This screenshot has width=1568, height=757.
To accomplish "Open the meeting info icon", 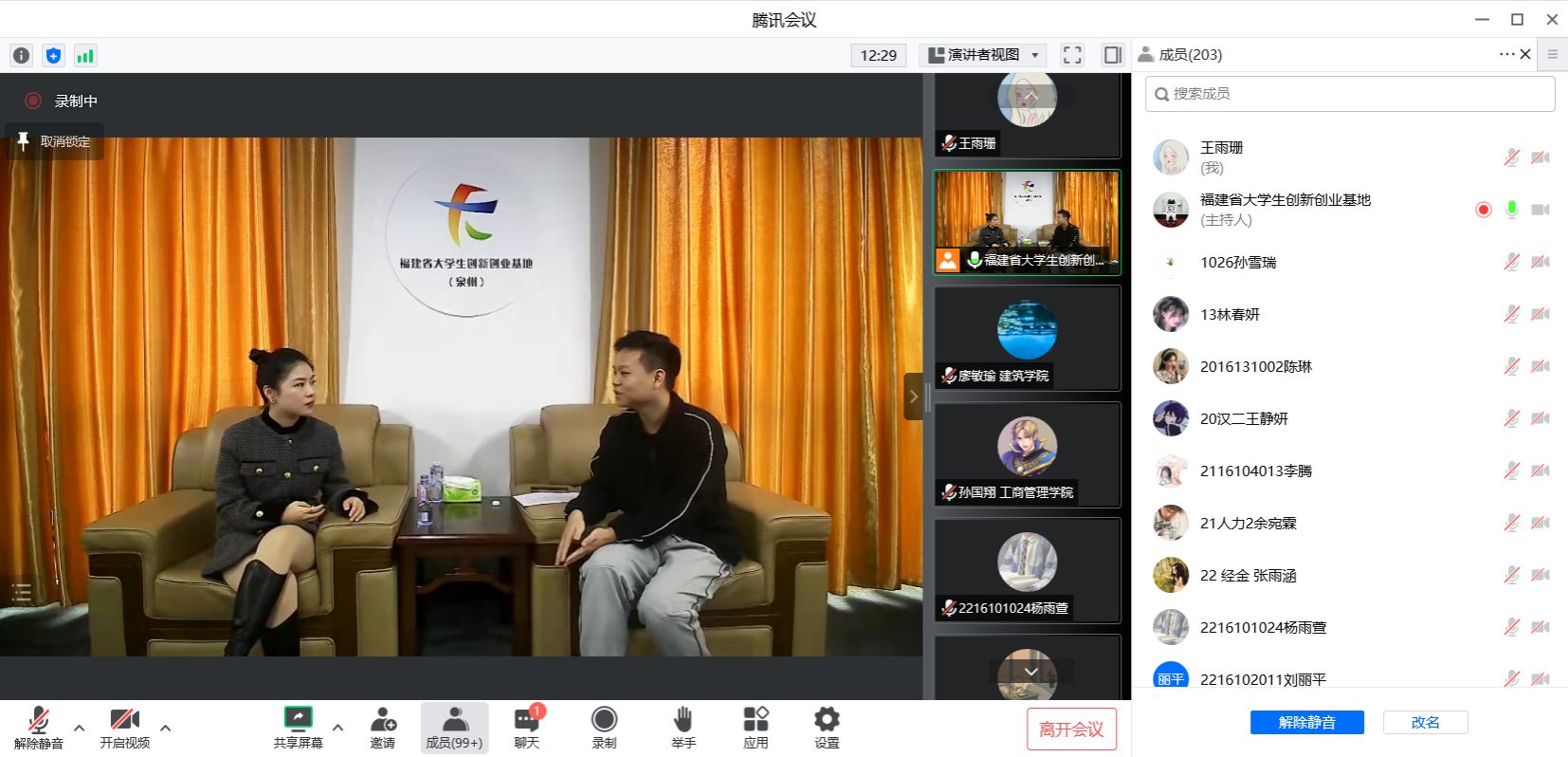I will tap(21, 55).
